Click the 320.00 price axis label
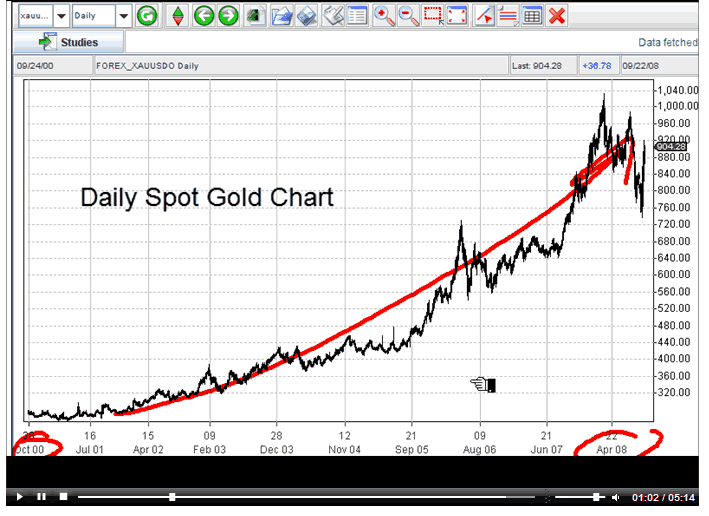 674,392
